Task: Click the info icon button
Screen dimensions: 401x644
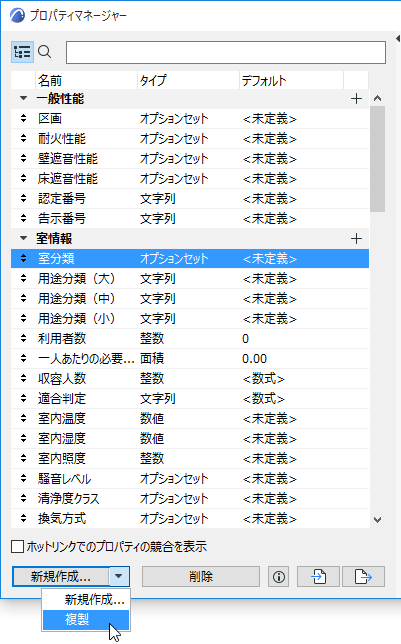Action: click(x=279, y=577)
